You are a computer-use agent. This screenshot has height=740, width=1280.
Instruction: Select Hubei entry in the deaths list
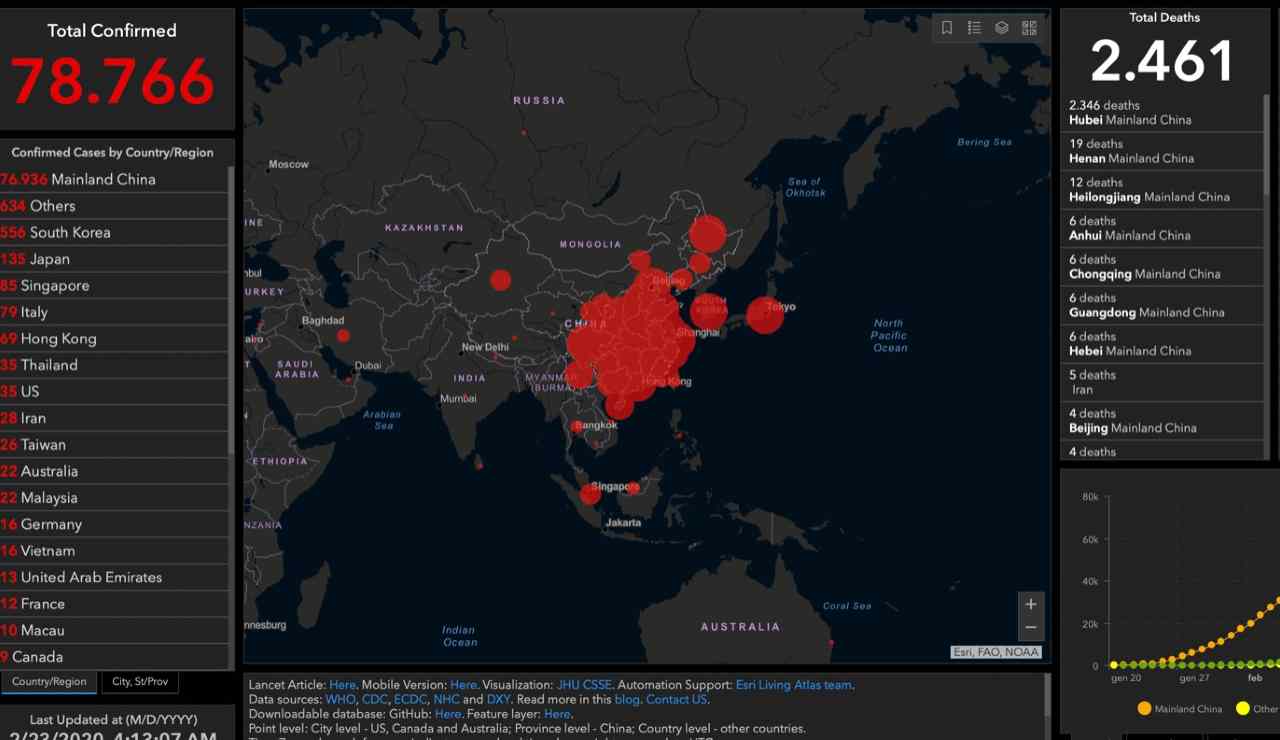[x=1130, y=112]
